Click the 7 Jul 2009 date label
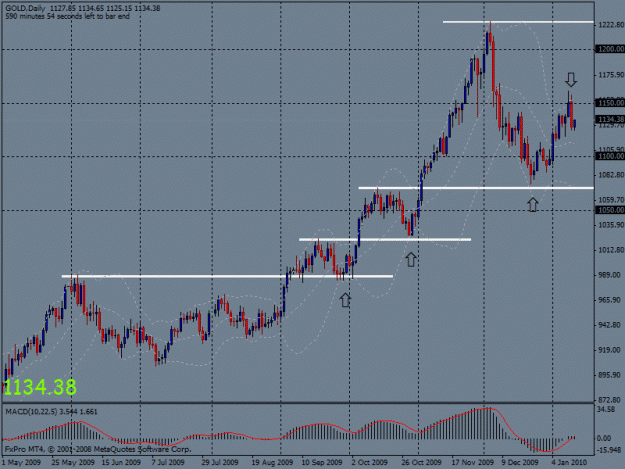The width and height of the screenshot is (625, 469). click(x=168, y=462)
